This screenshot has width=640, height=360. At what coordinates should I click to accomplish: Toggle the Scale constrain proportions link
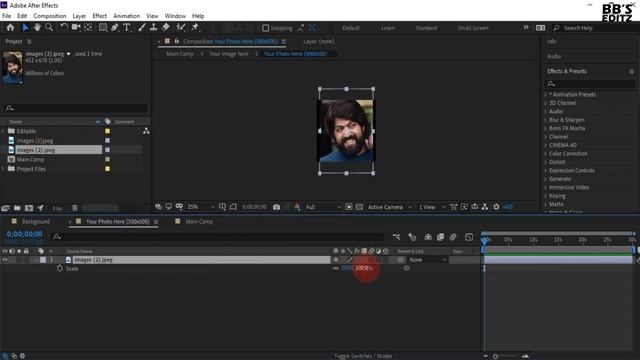(x=336, y=268)
